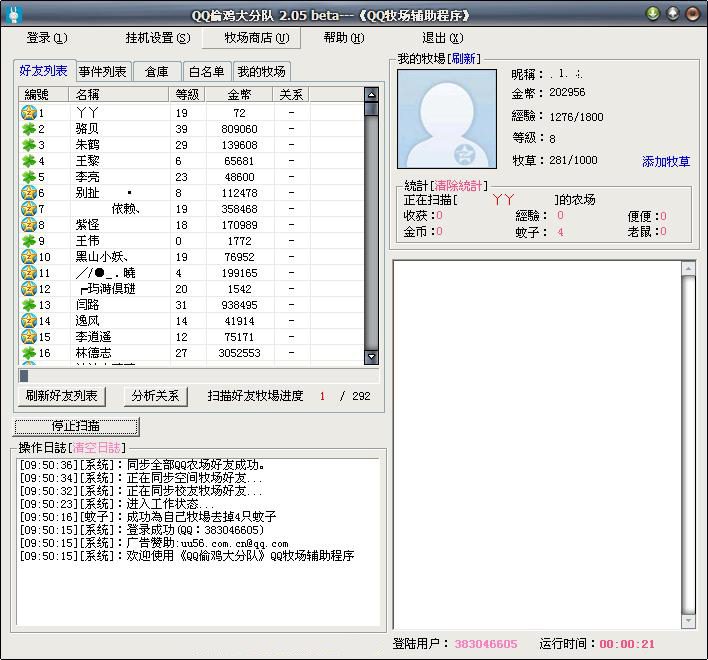This screenshot has width=708, height=660.
Task: Click the clover icon next to 朱鹤
Action: (x=29, y=144)
